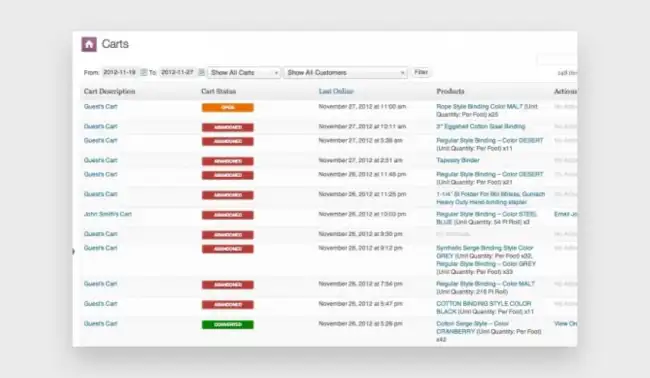Click ABANDONED badge on Tapestry Binder row
The height and width of the screenshot is (378, 650).
click(x=228, y=161)
